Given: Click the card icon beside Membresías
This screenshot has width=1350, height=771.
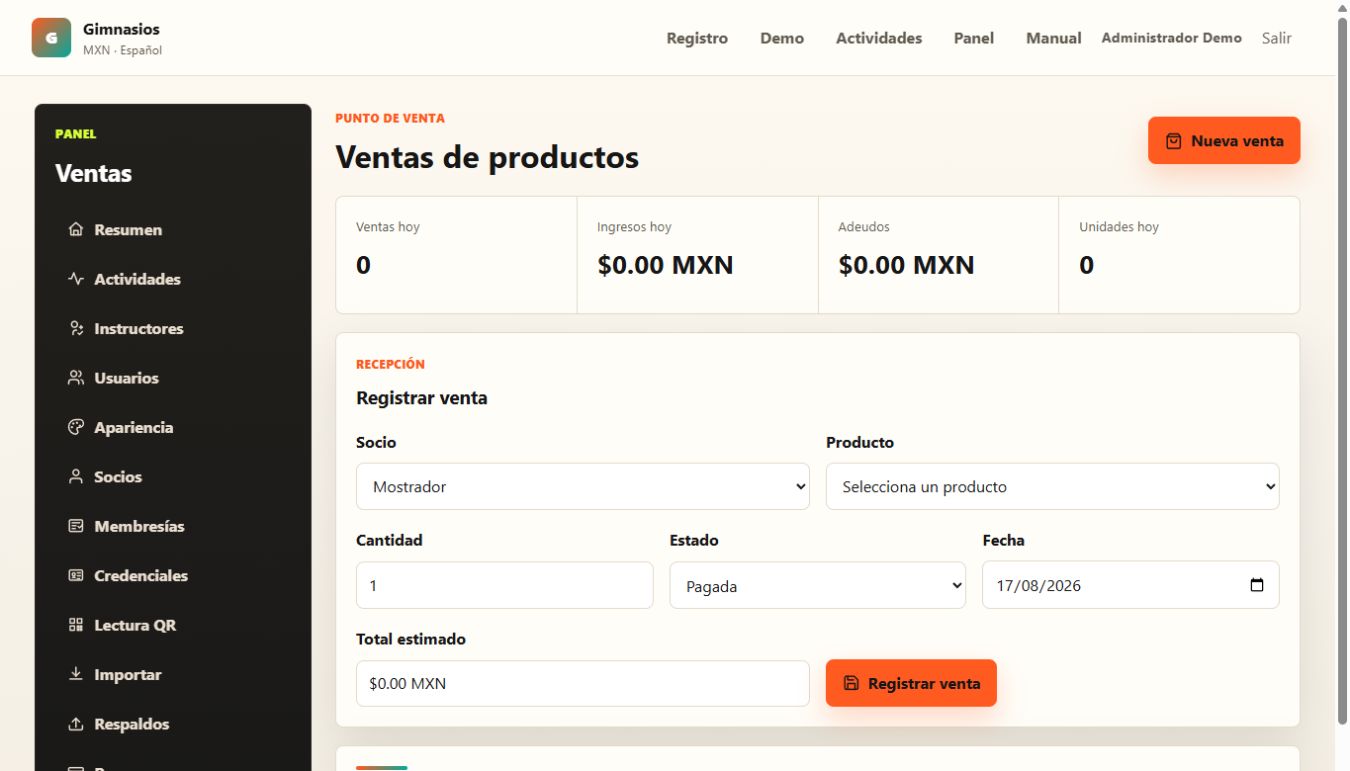Looking at the screenshot, I should [76, 526].
